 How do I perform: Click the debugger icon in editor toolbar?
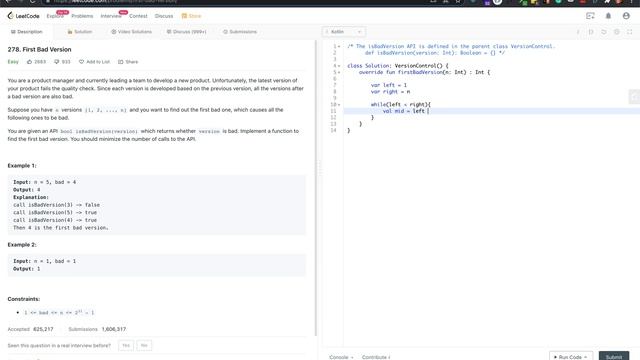click(x=591, y=32)
